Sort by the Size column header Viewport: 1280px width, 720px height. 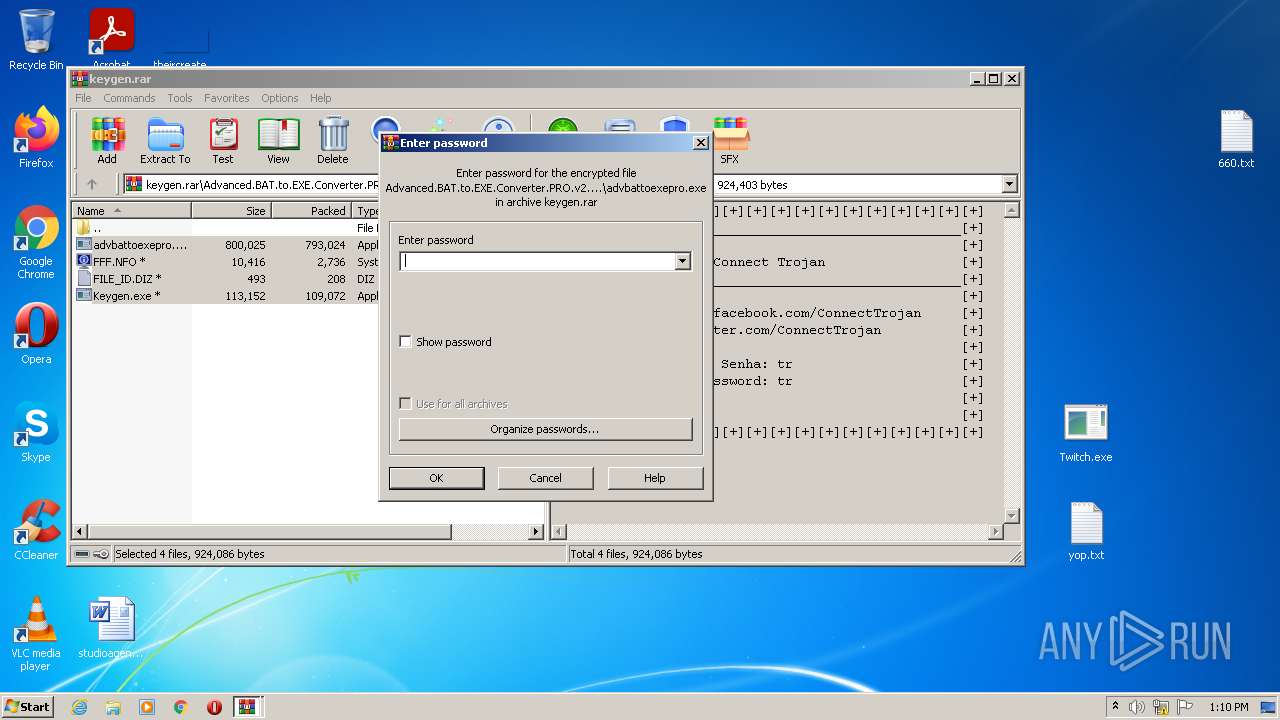232,211
